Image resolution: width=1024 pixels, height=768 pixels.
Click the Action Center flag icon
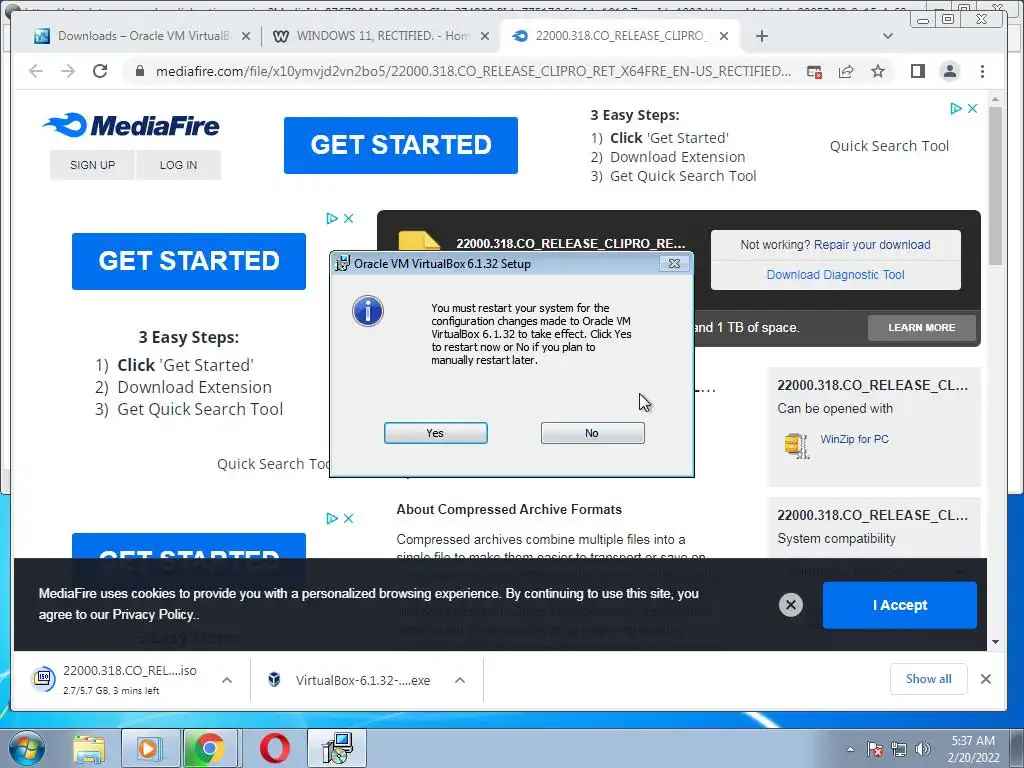click(875, 749)
